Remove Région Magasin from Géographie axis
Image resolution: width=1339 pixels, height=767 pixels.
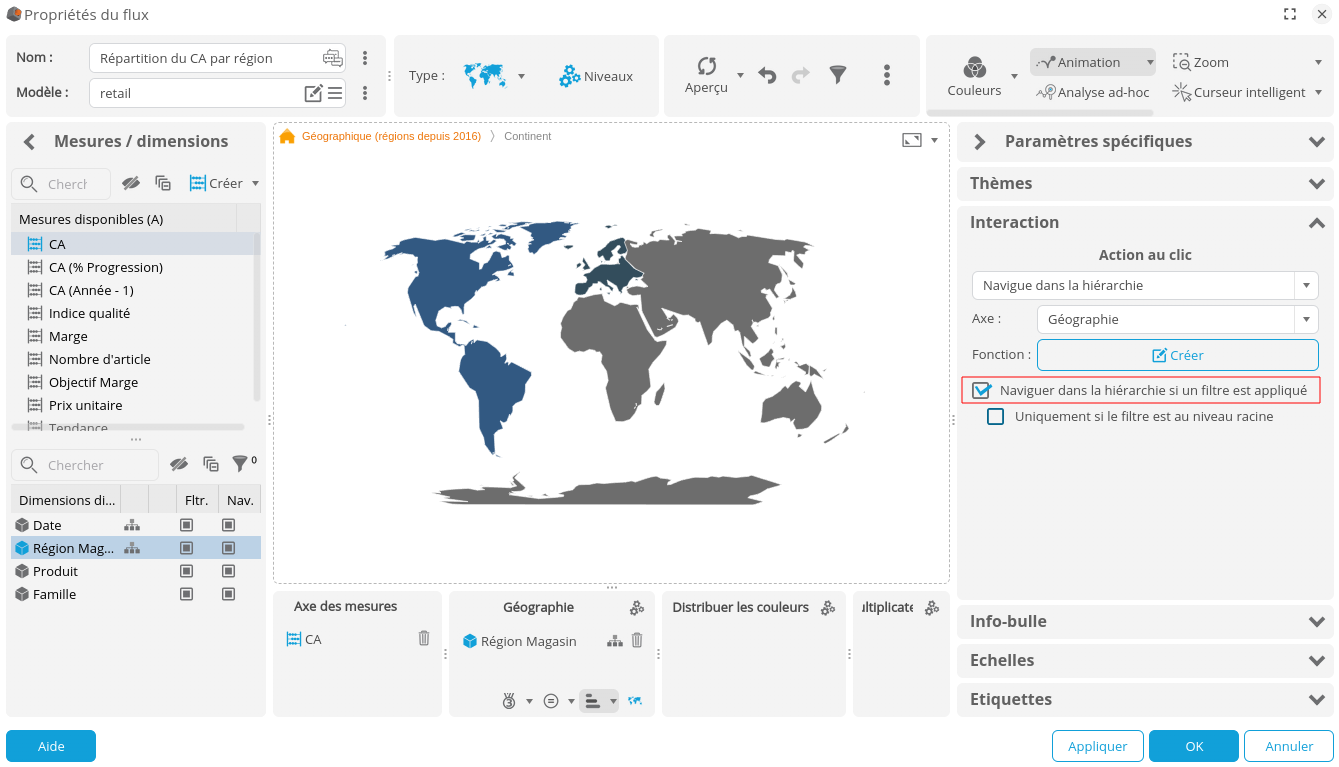[637, 640]
